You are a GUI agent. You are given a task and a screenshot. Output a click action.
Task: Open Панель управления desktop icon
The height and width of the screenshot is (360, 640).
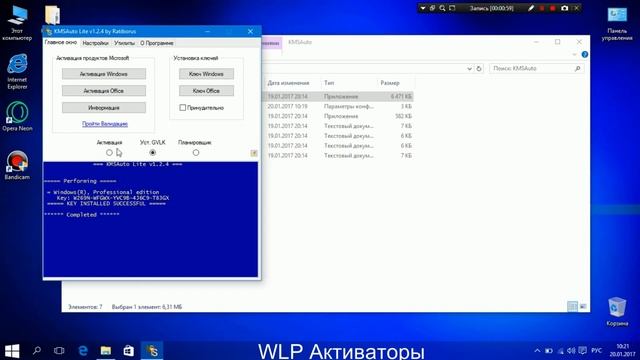click(617, 24)
